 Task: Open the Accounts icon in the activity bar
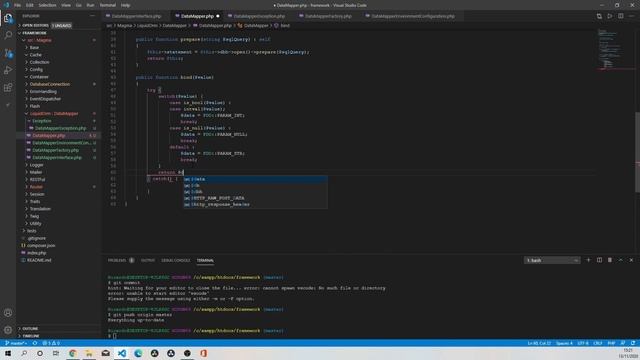[8, 313]
